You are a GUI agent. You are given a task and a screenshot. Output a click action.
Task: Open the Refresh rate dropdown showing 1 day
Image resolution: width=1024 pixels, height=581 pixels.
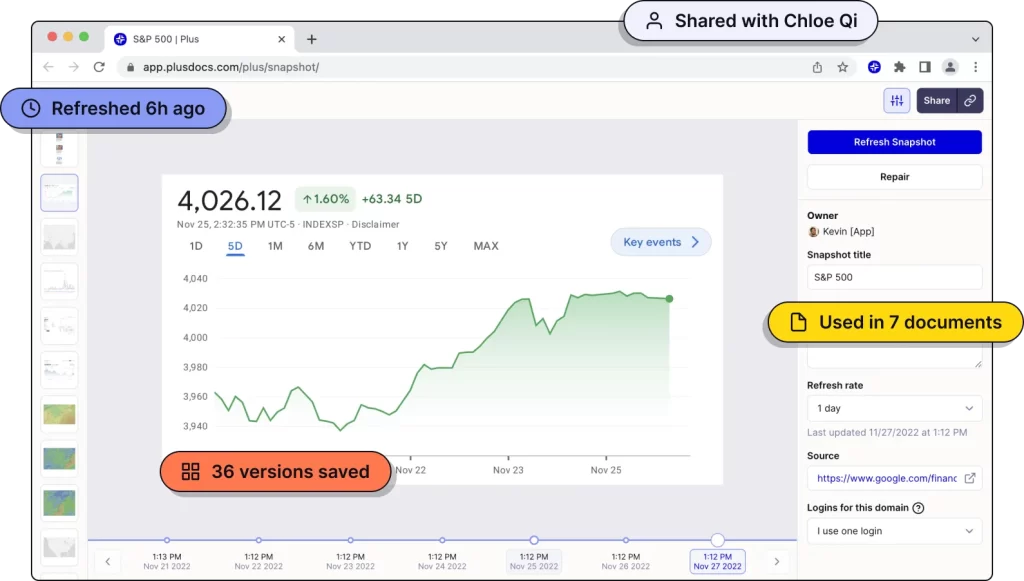click(893, 408)
